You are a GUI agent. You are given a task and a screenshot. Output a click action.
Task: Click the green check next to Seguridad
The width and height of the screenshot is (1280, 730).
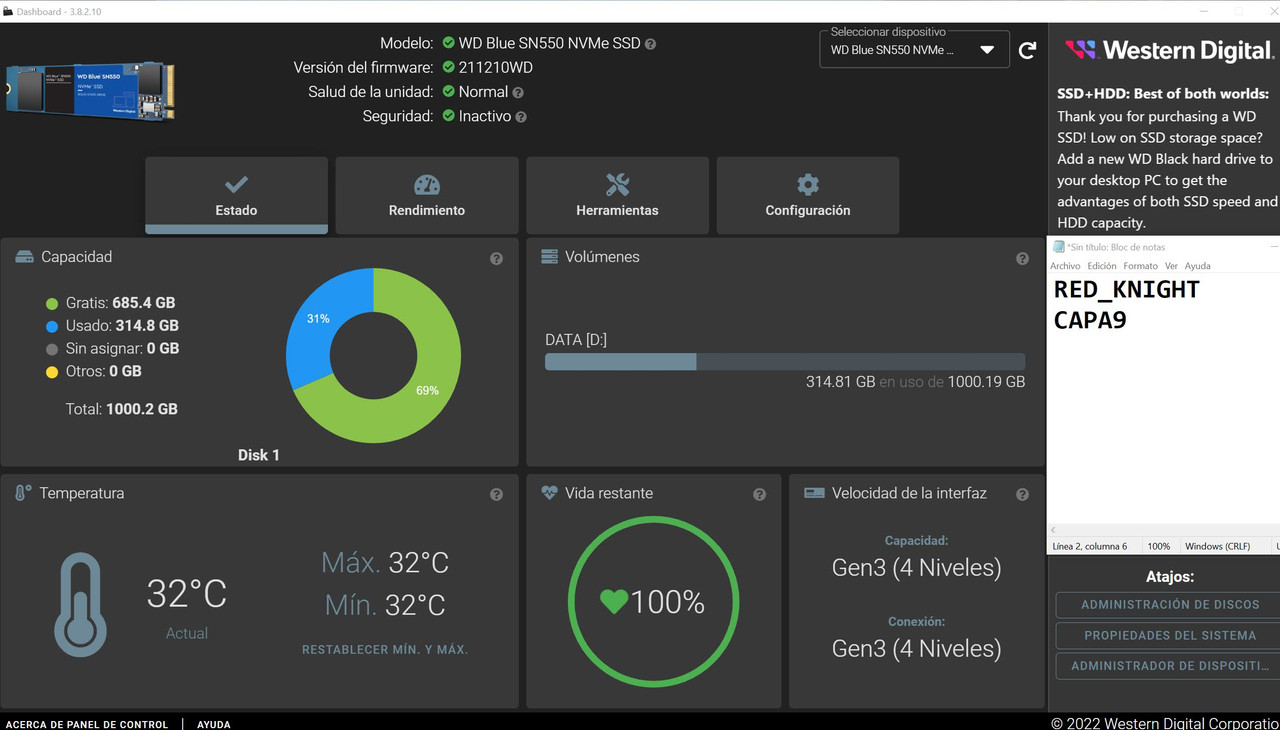[448, 116]
